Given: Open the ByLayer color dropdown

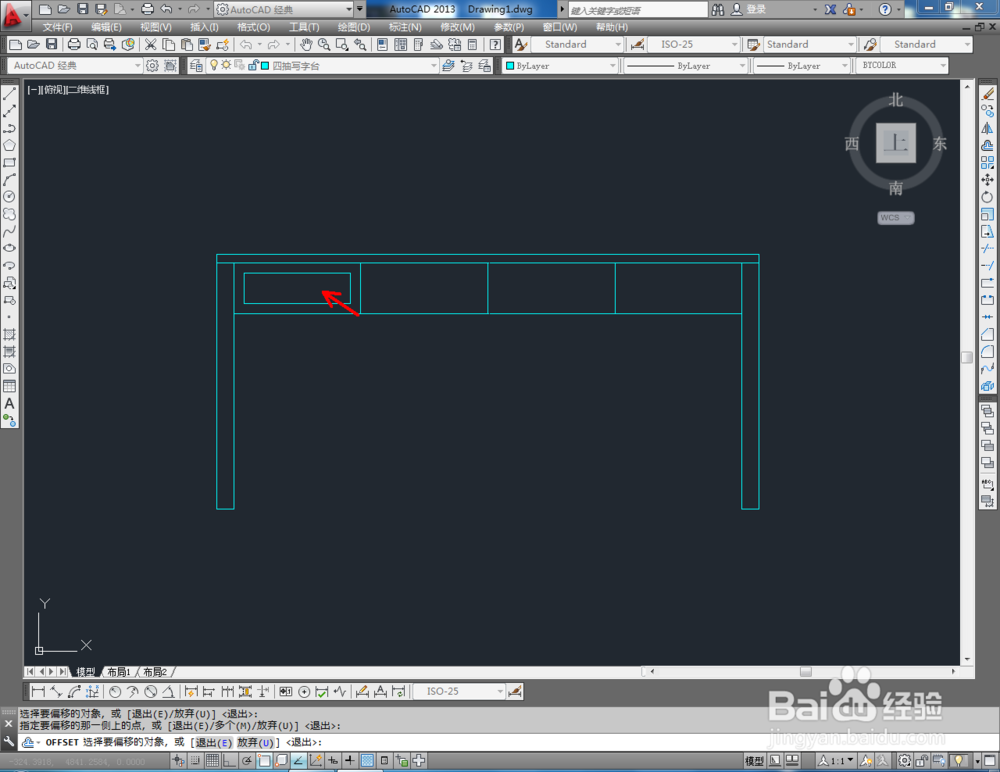Looking at the screenshot, I should coord(561,65).
